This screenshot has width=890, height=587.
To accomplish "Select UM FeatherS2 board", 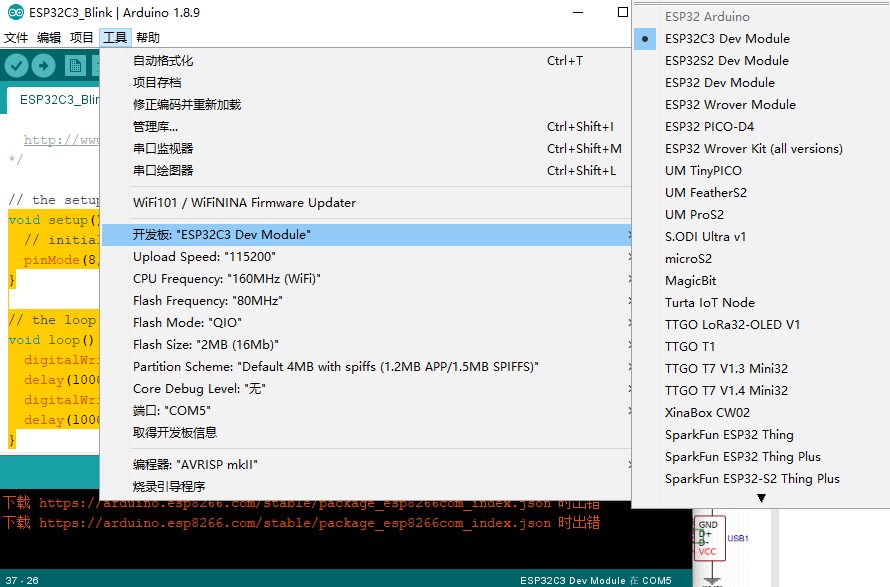I will point(761,193).
